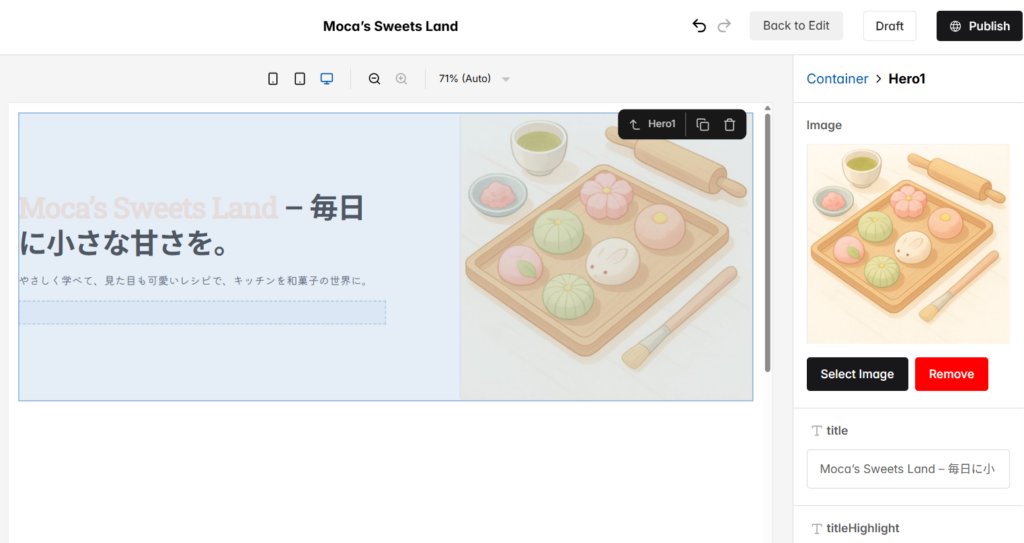Click the wagashi image preview thumbnail
Screen dimensions: 1024x543
tap(908, 244)
